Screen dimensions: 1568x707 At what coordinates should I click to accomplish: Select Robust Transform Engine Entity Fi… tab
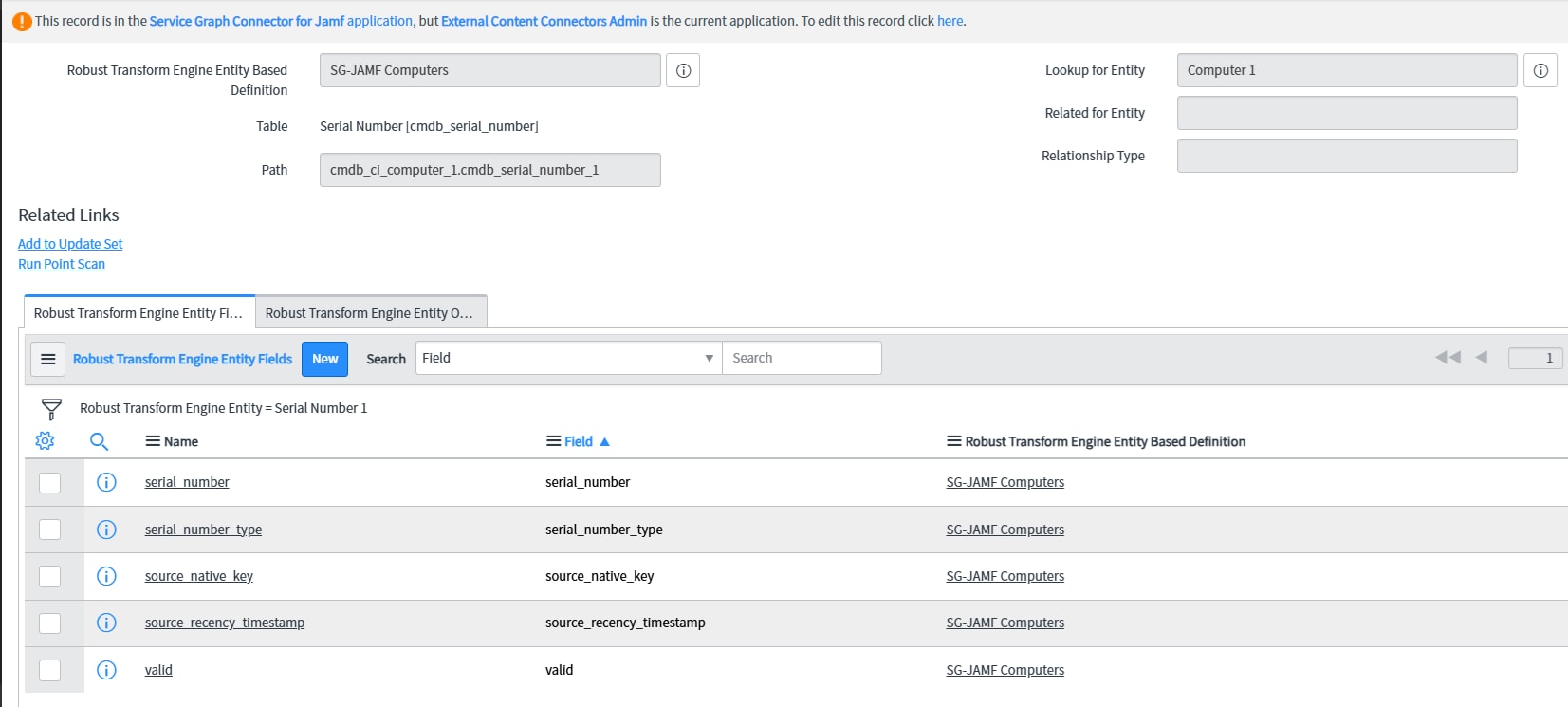[138, 312]
